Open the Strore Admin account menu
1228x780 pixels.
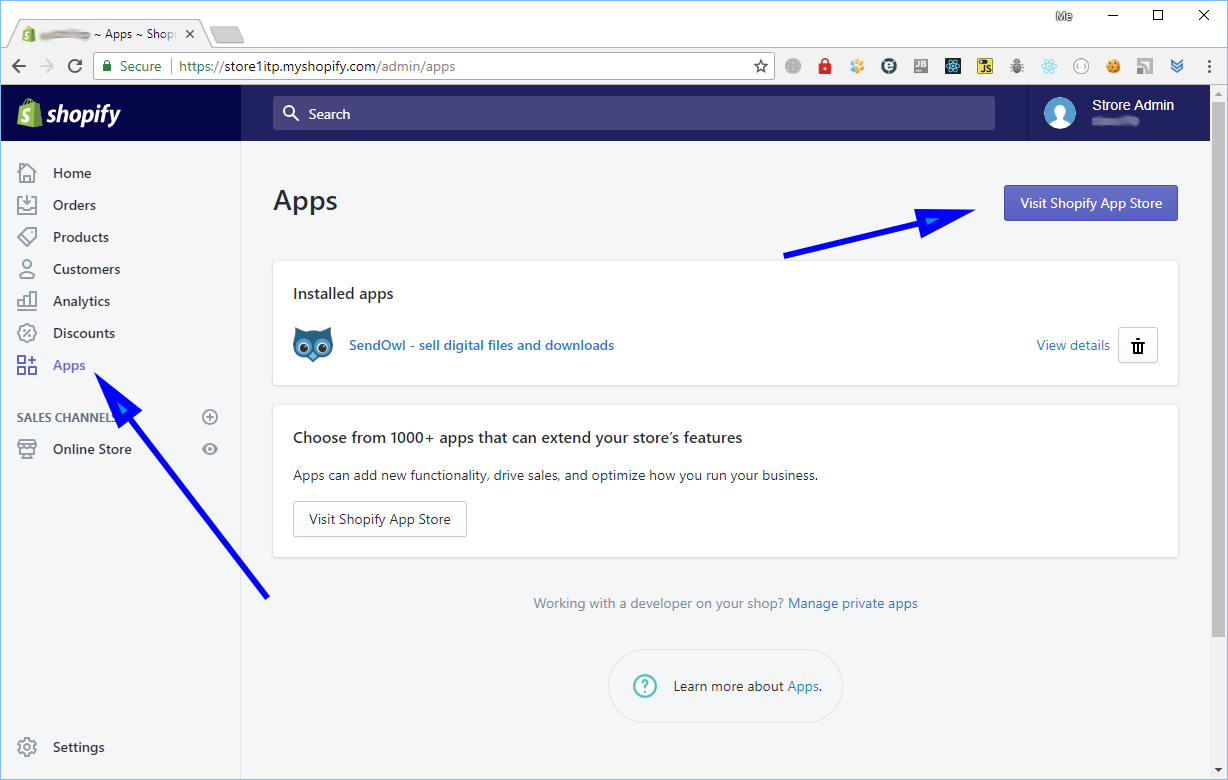point(1119,113)
